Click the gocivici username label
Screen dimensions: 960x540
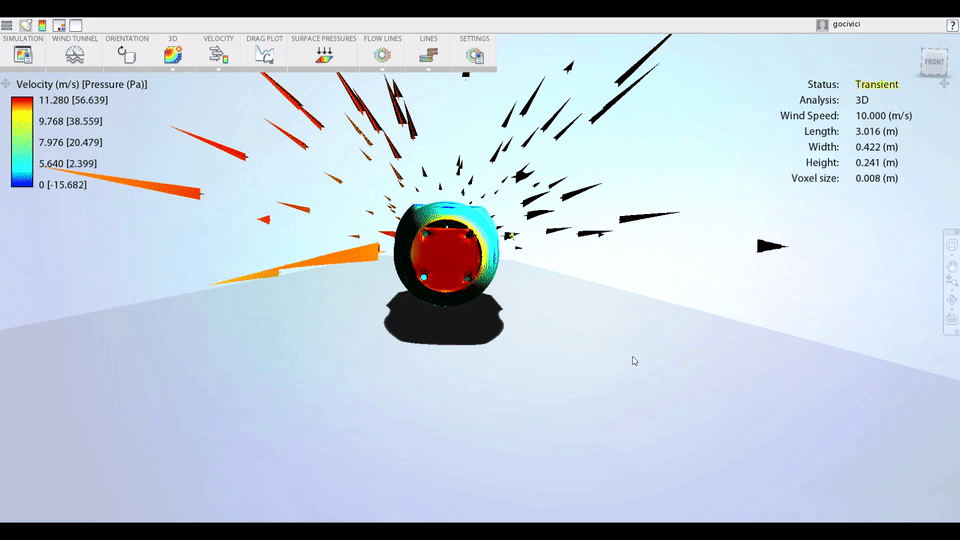pyautogui.click(x=846, y=24)
